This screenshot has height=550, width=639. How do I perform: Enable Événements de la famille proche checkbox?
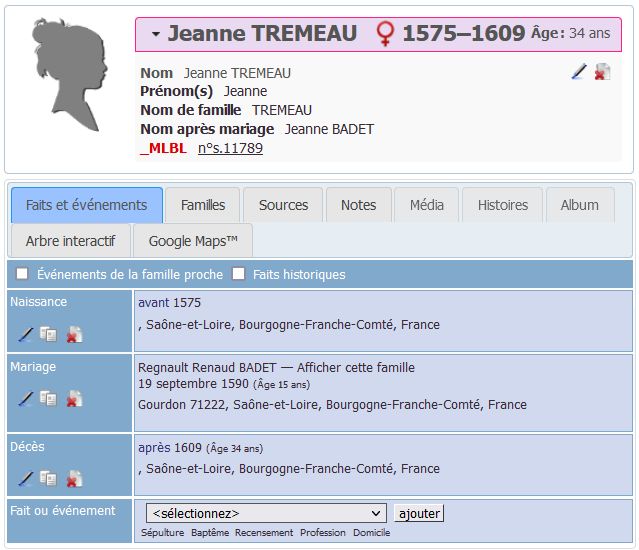tap(22, 274)
